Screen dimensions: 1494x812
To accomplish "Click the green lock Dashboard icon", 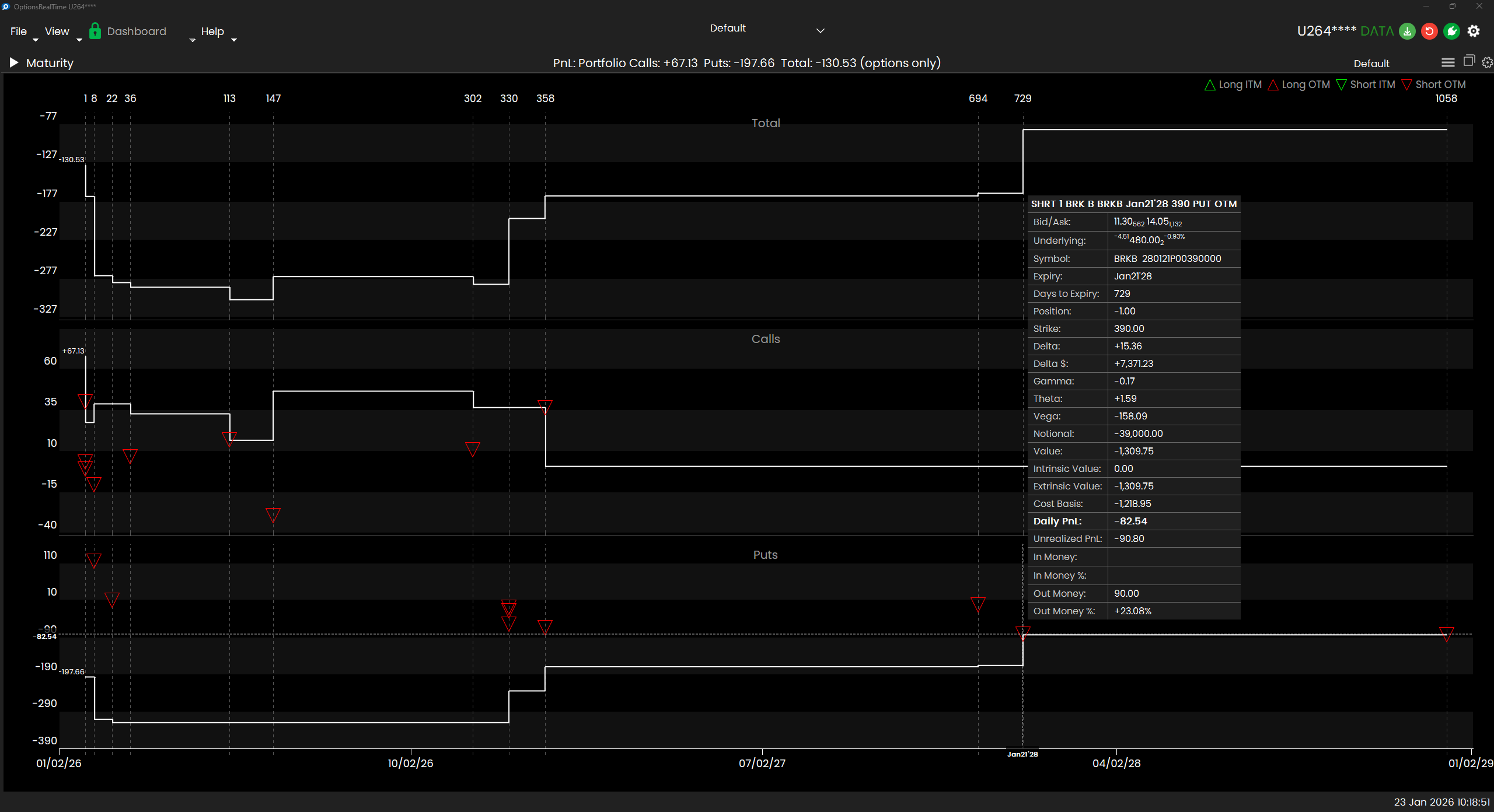I will 95,31.
